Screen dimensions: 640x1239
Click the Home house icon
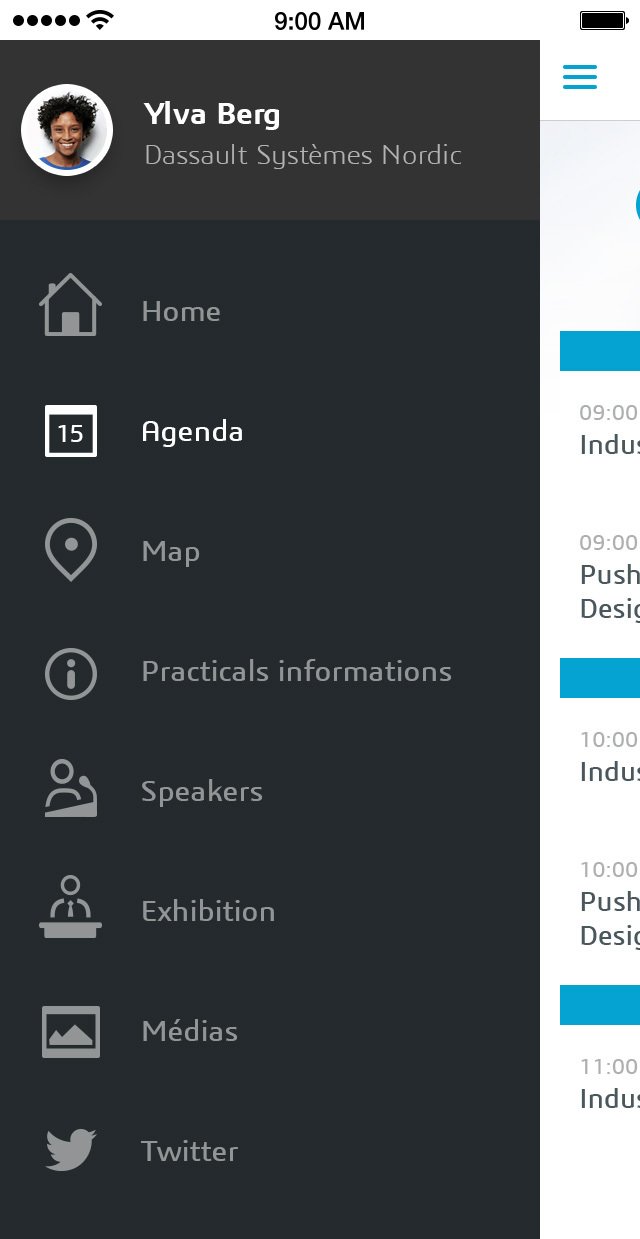[x=70, y=306]
